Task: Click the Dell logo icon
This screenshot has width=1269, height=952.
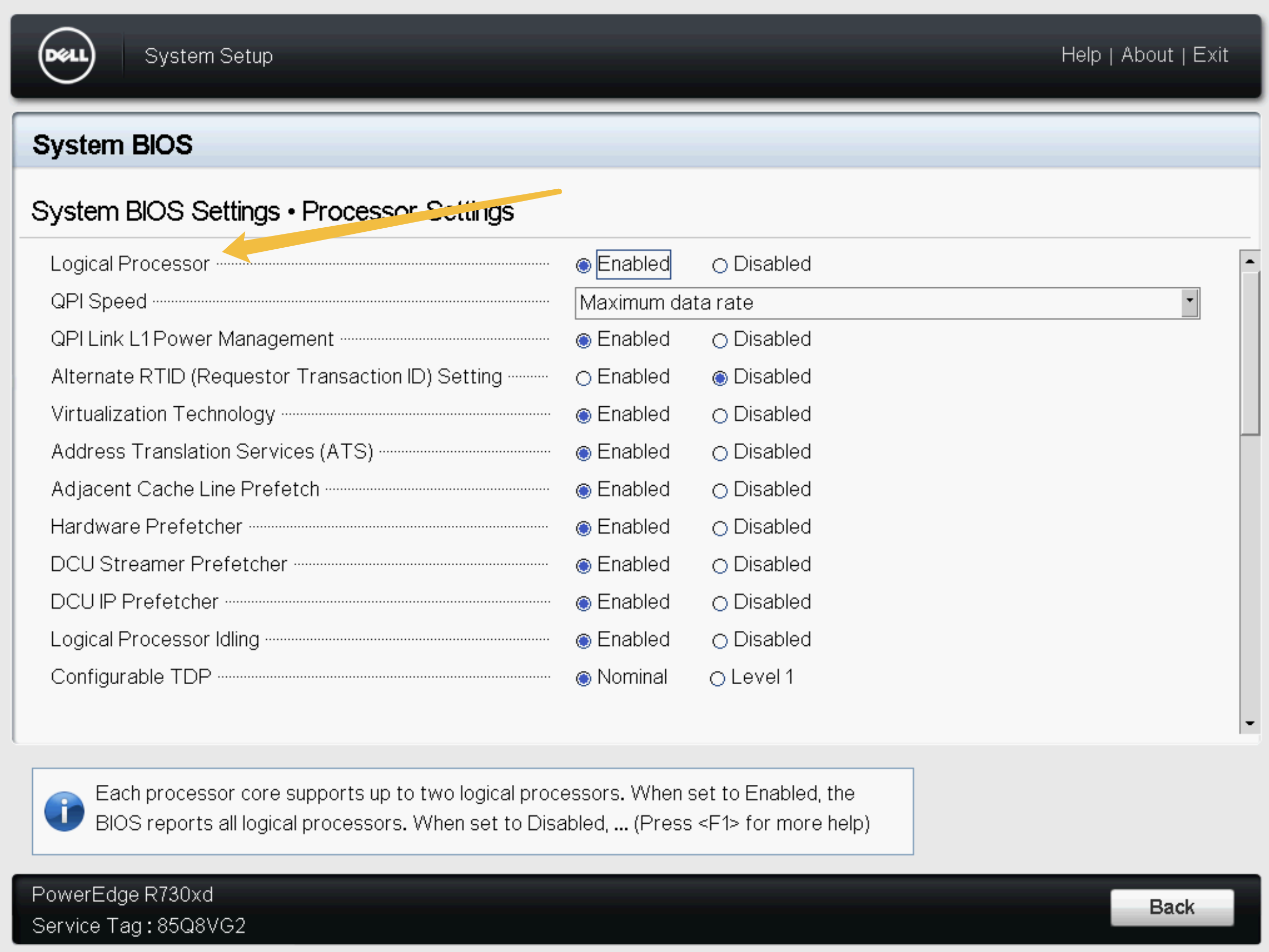Action: pos(67,56)
